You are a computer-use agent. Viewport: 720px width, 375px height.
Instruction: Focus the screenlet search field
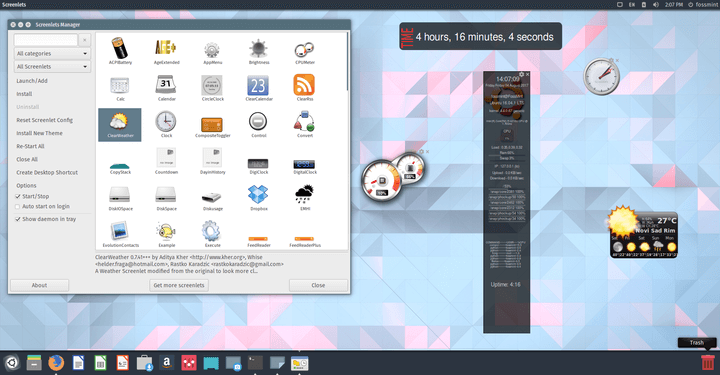[x=45, y=40]
